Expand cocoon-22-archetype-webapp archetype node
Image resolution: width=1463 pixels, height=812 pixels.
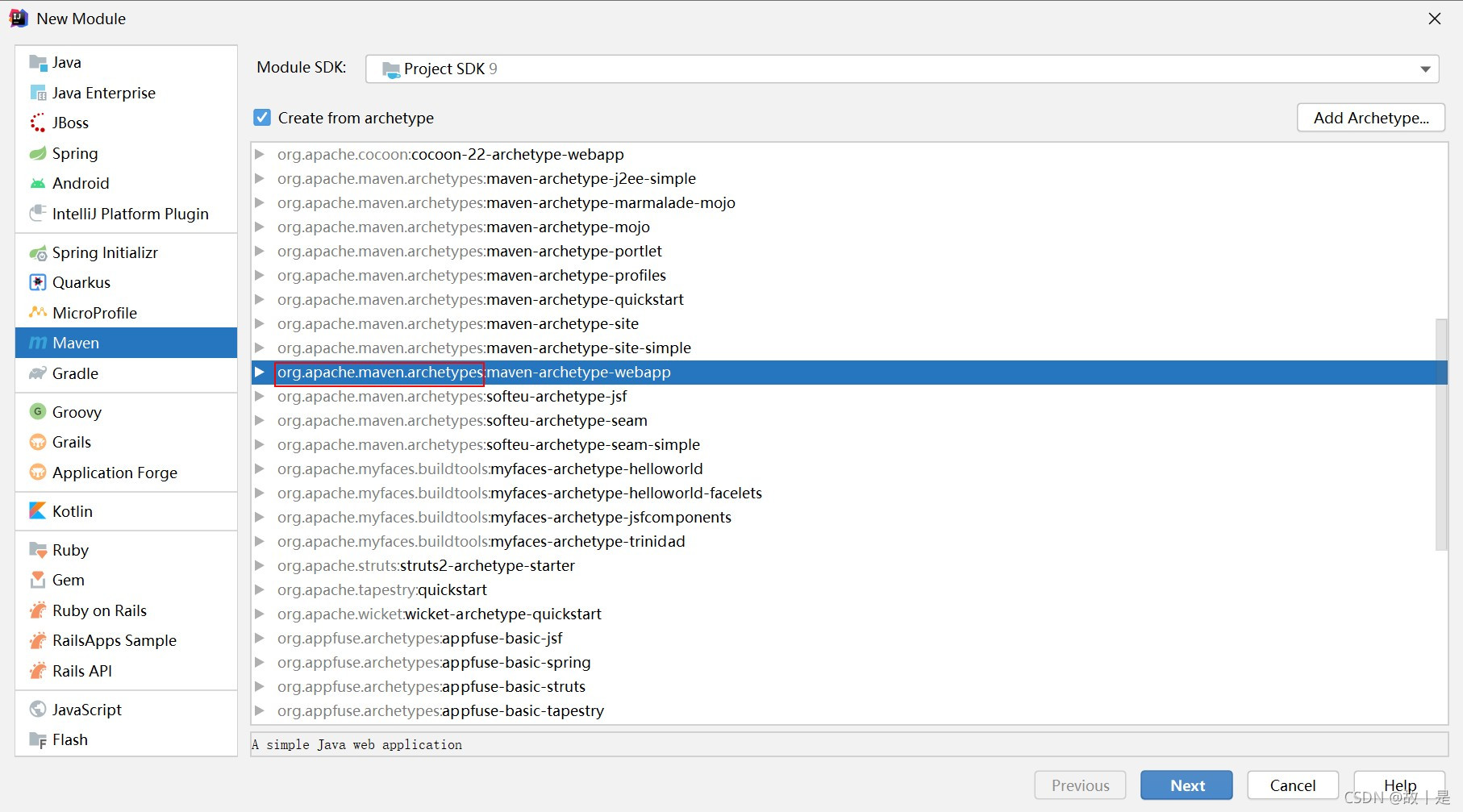pyautogui.click(x=260, y=154)
